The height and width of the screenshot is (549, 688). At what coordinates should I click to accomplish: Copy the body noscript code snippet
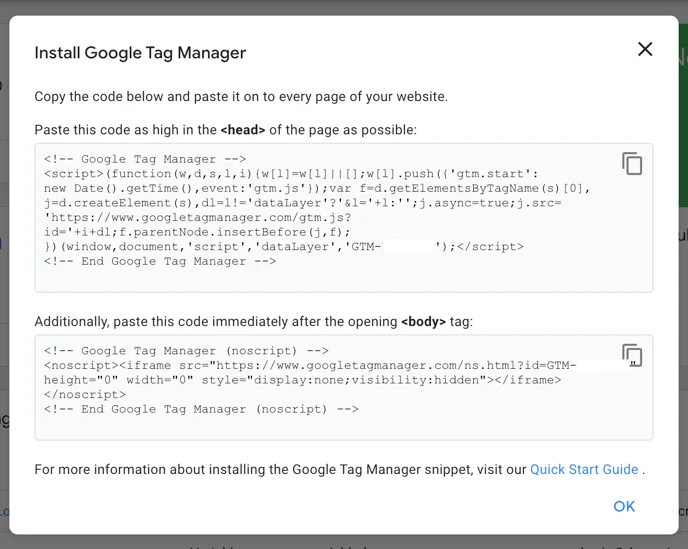632,355
